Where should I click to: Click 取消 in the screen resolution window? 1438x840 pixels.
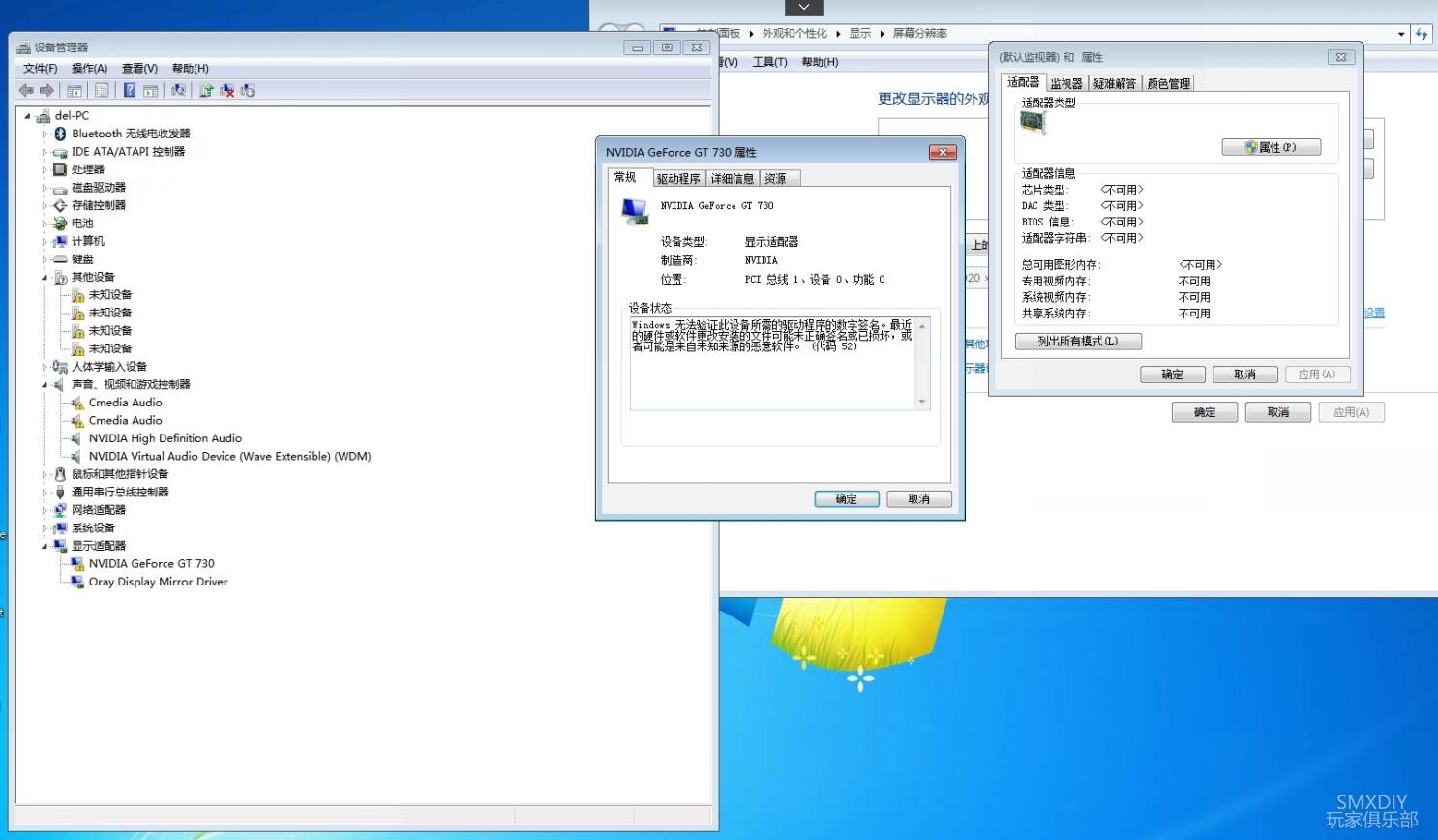coord(1278,412)
